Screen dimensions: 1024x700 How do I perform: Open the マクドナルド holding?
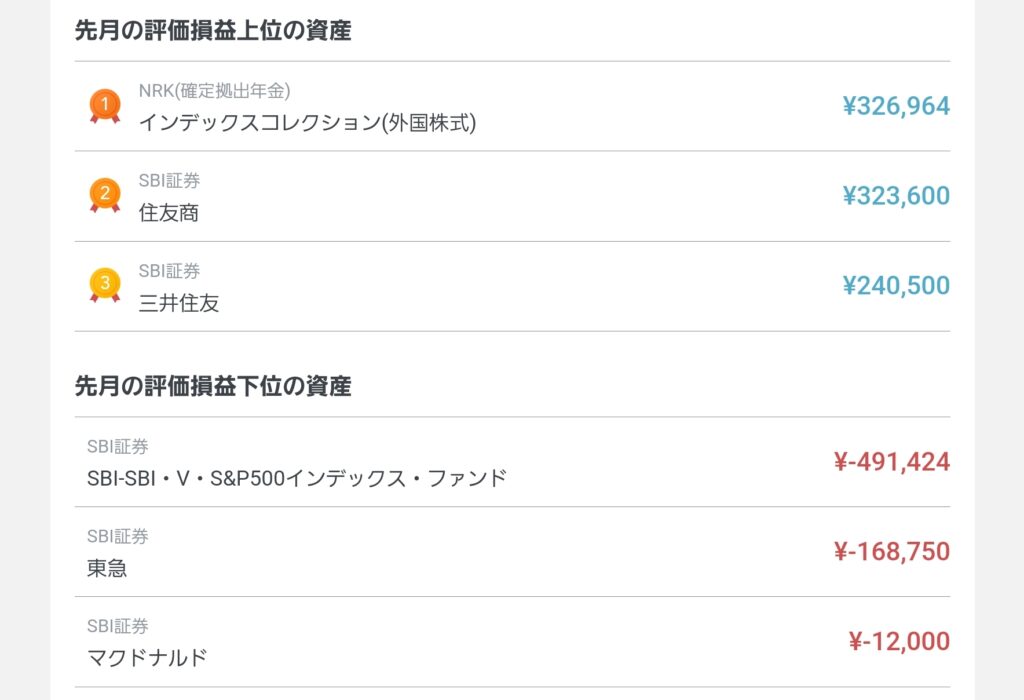tap(147, 658)
